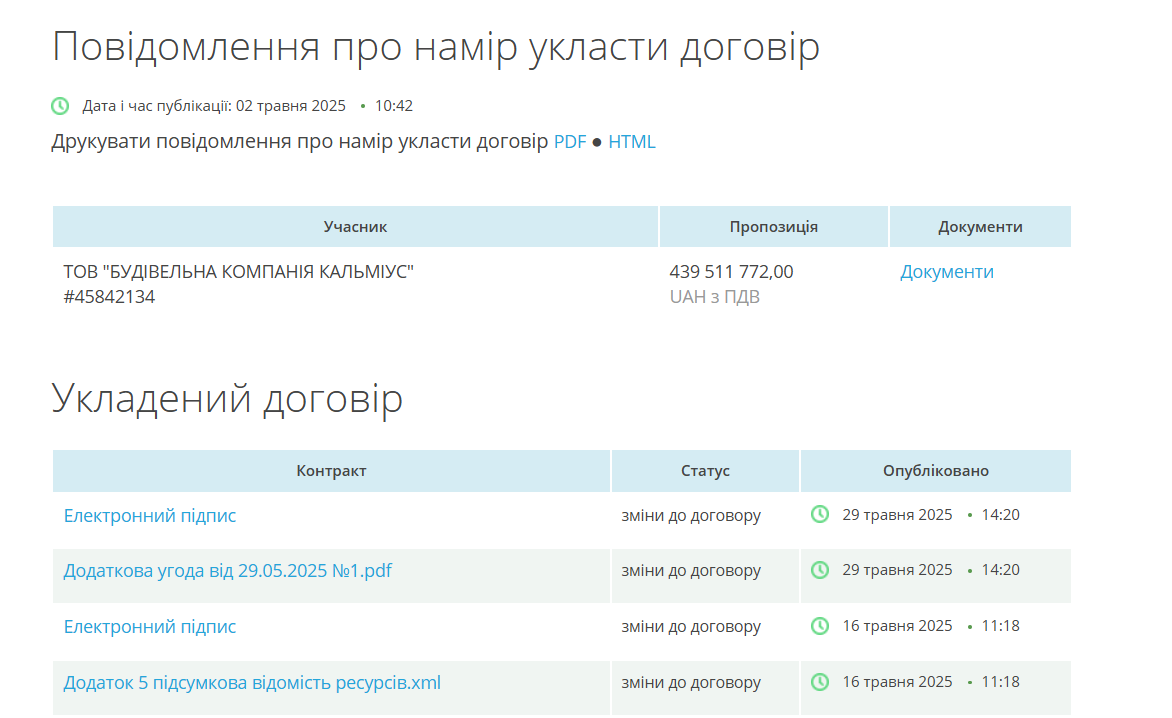Open Електронний підпис published 16 травня 2025
The image size is (1172, 718).
[150, 627]
